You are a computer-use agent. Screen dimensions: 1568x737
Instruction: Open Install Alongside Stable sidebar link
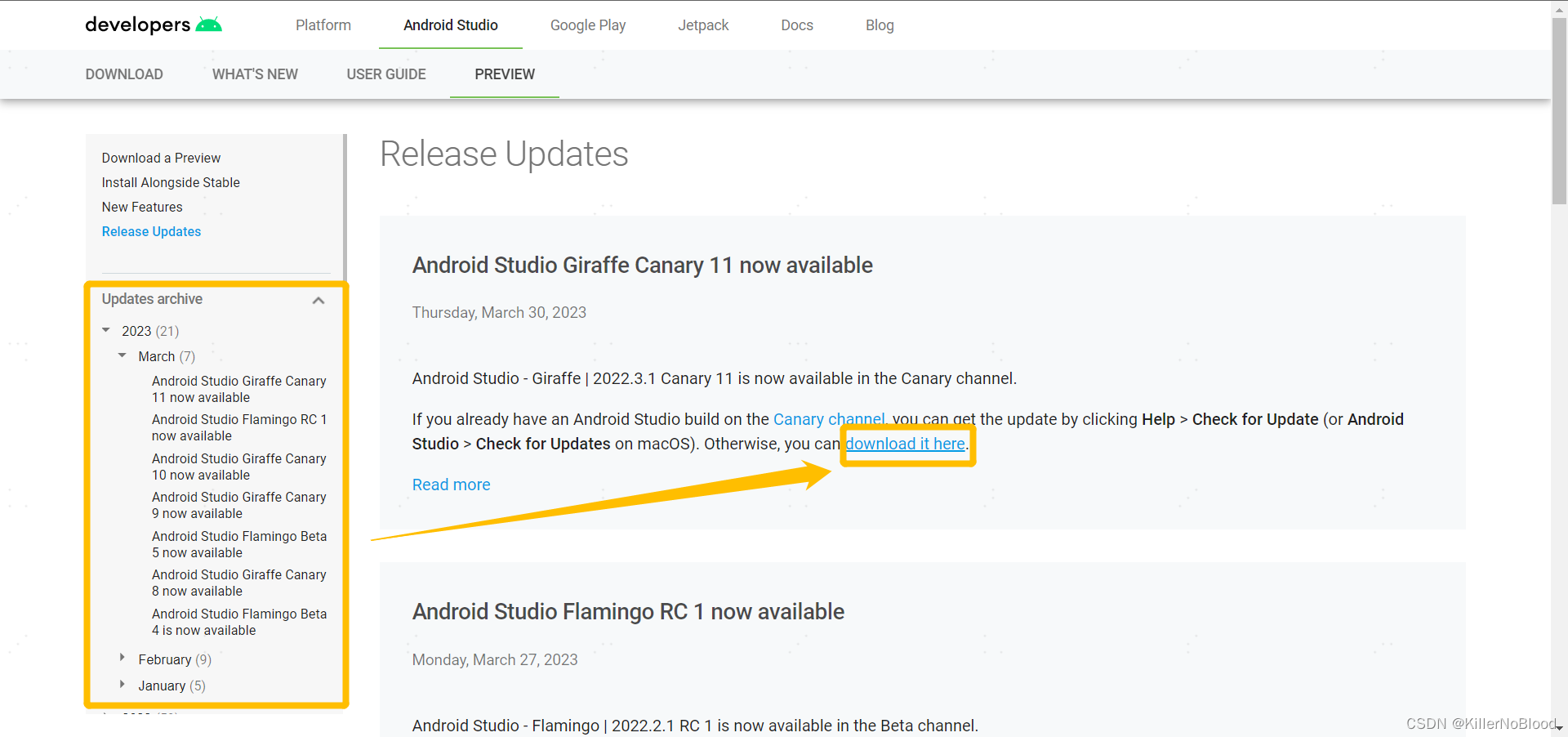[171, 182]
